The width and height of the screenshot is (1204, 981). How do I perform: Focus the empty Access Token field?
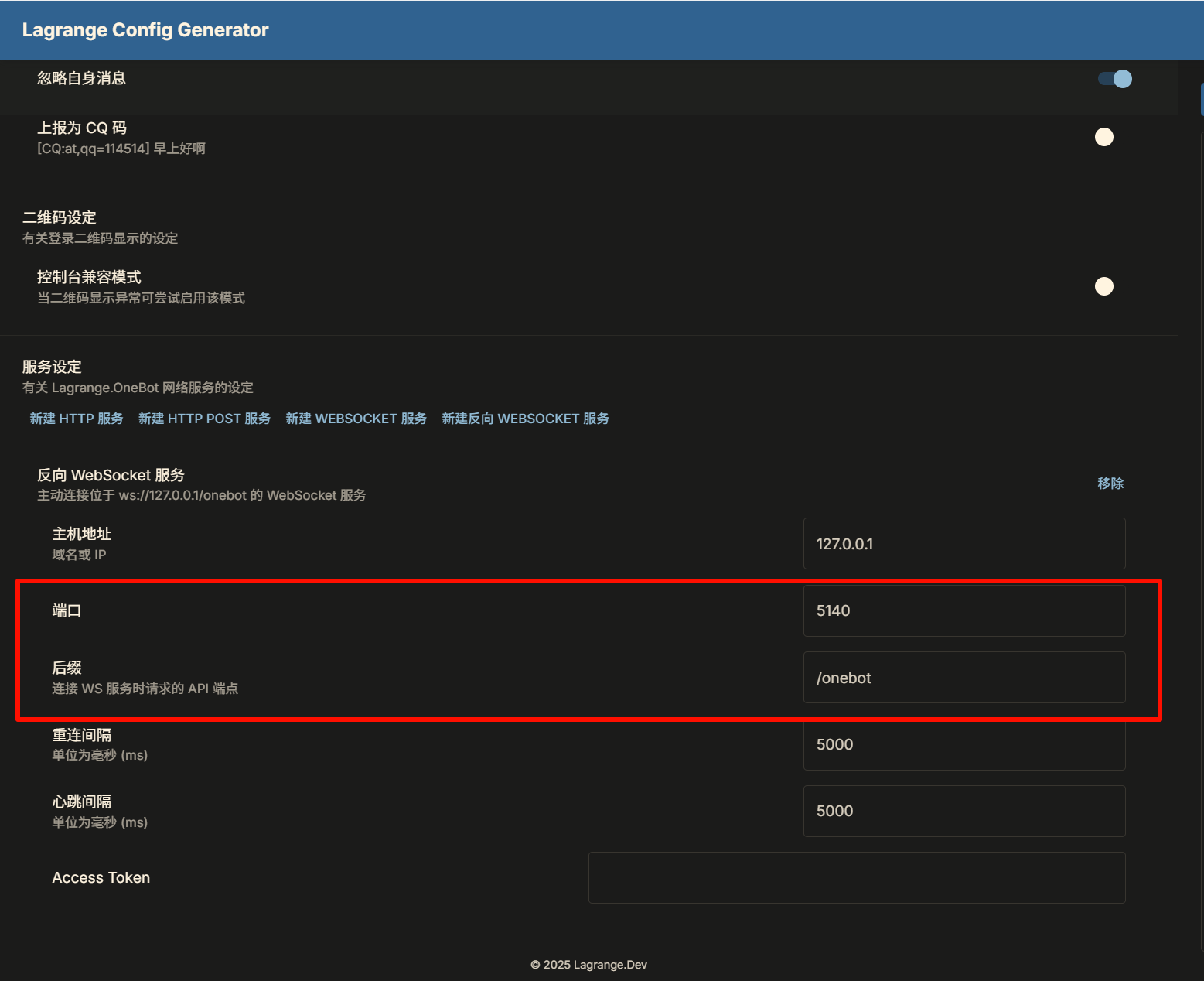point(857,877)
